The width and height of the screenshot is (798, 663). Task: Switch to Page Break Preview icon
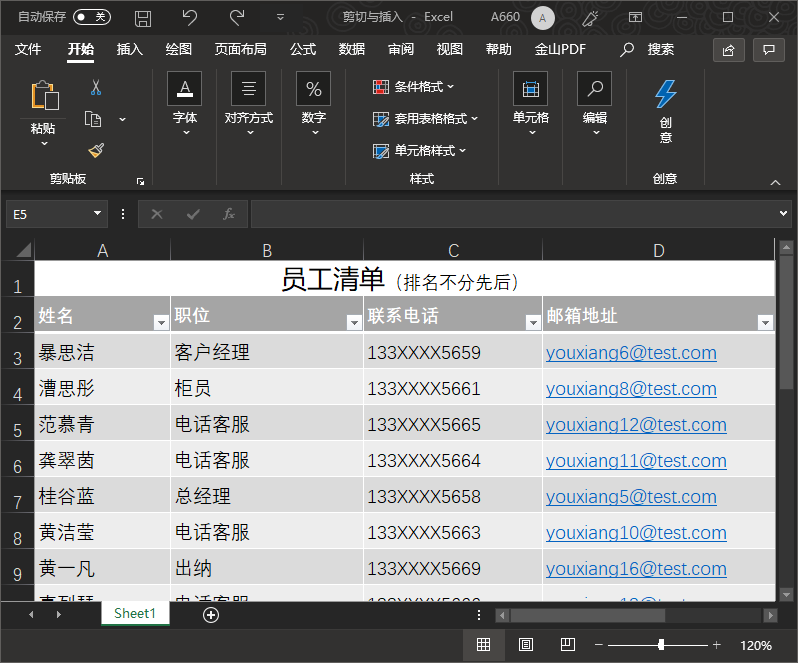[567, 645]
